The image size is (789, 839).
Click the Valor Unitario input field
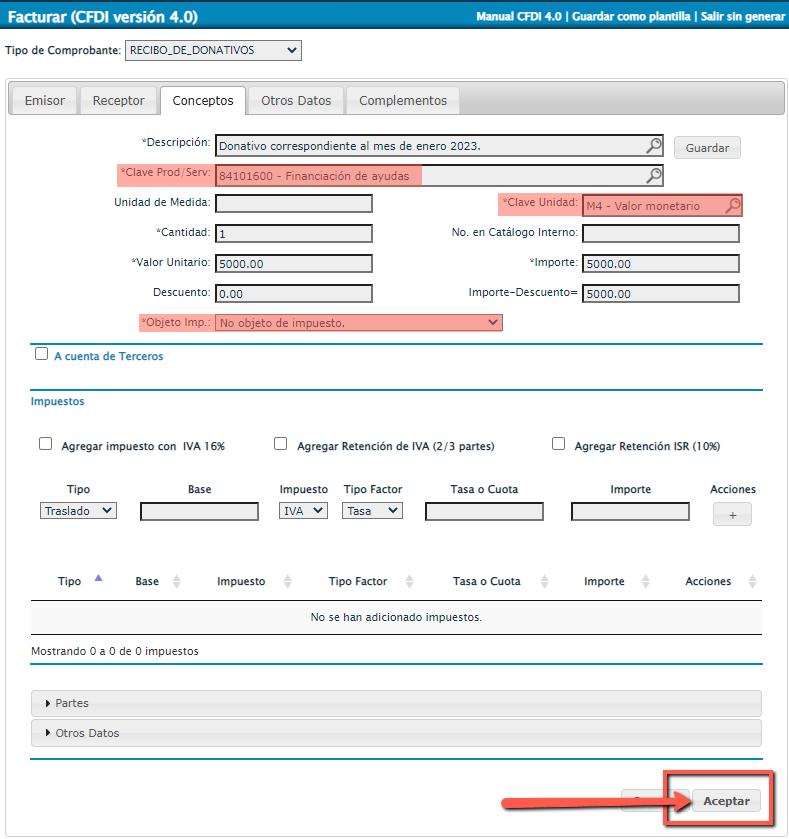coord(294,264)
